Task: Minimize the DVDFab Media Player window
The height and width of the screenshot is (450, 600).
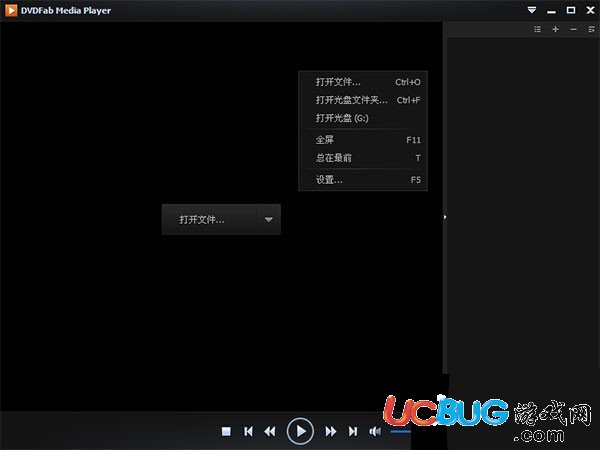Action: (551, 11)
